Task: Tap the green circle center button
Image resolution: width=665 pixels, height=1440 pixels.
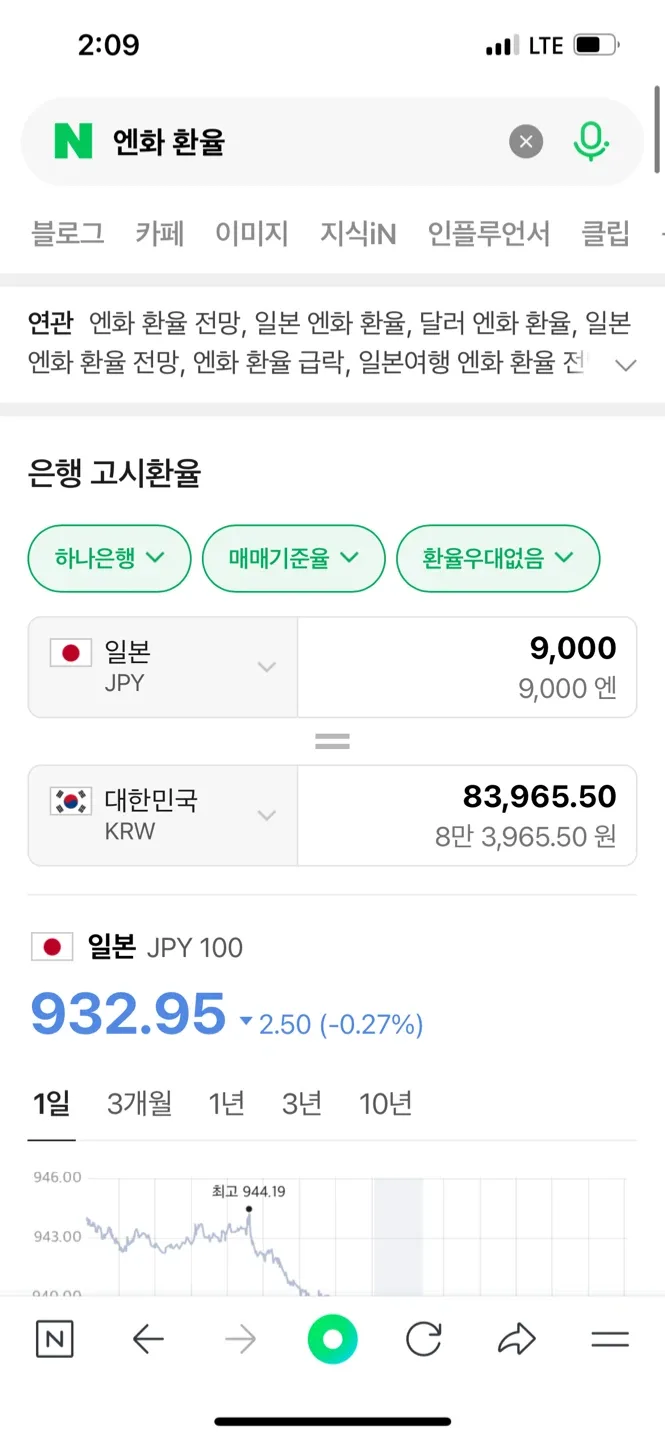Action: (x=332, y=1339)
